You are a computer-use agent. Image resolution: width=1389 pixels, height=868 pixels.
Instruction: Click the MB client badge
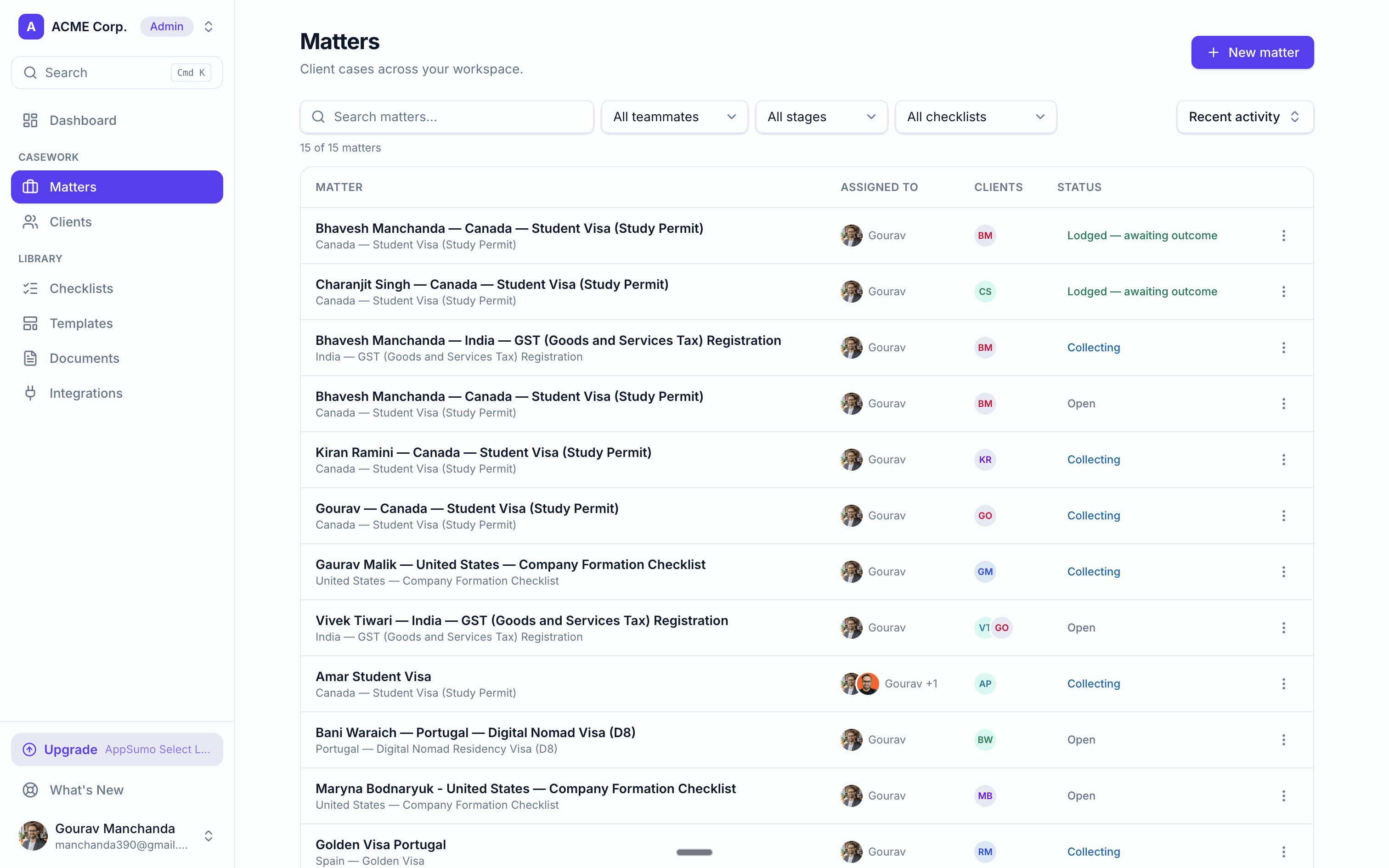985,795
